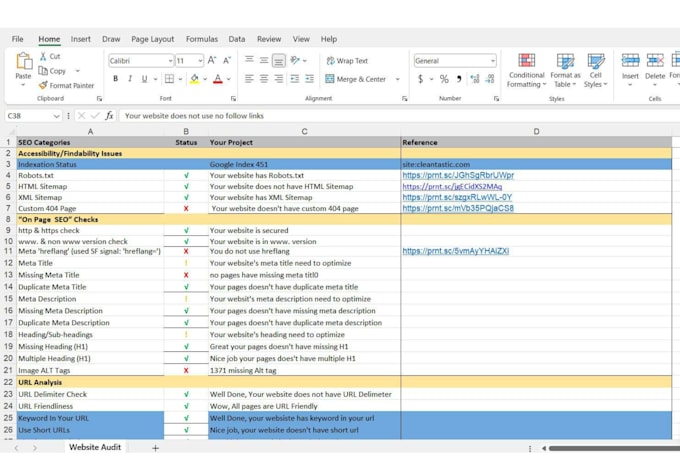Click Decrease Decimal icon
The height and width of the screenshot is (459, 680).
point(490,79)
